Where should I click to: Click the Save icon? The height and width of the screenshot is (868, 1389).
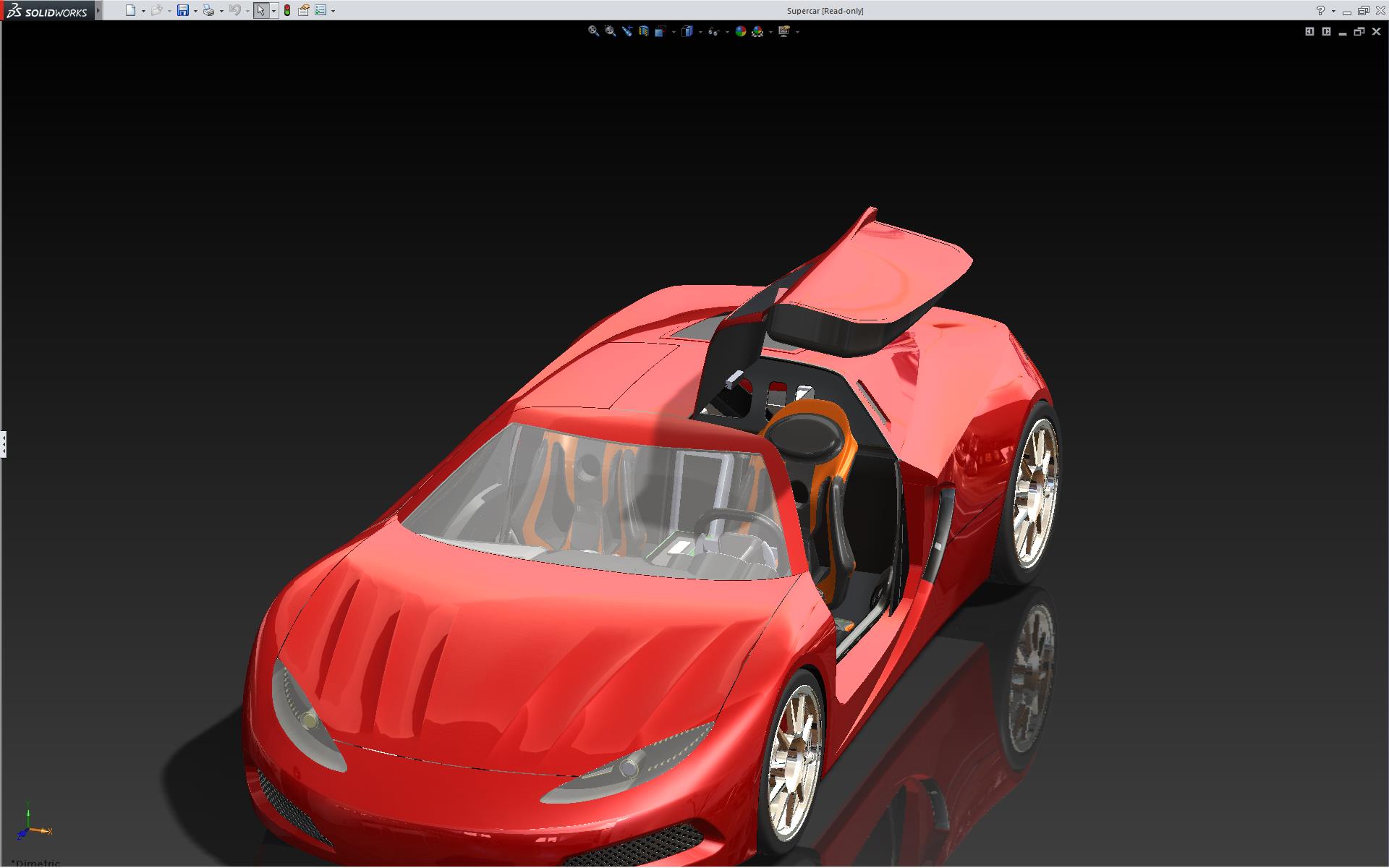coord(183,10)
